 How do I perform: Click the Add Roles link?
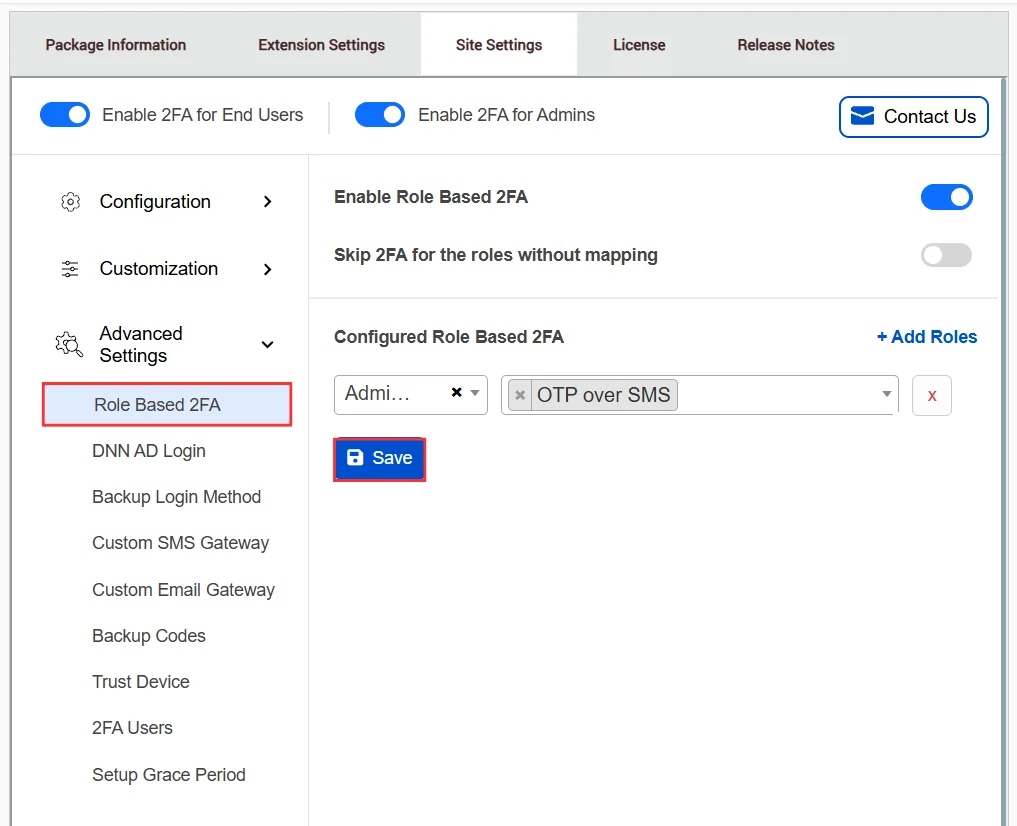pos(927,337)
